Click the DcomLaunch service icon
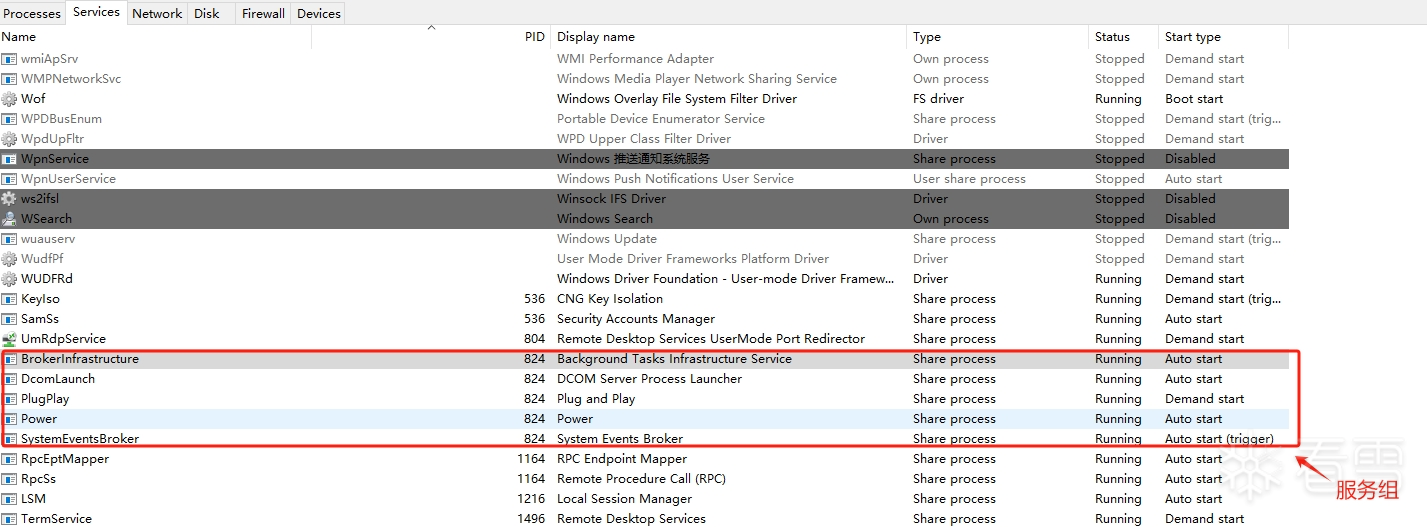The image size is (1427, 527). [x=11, y=379]
